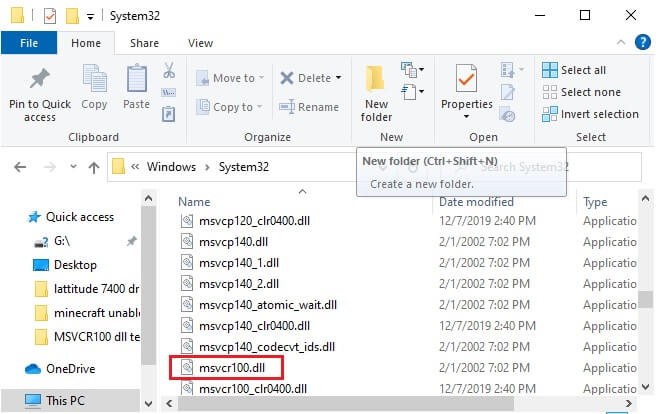Click the Copy path icon

click(x=169, y=93)
